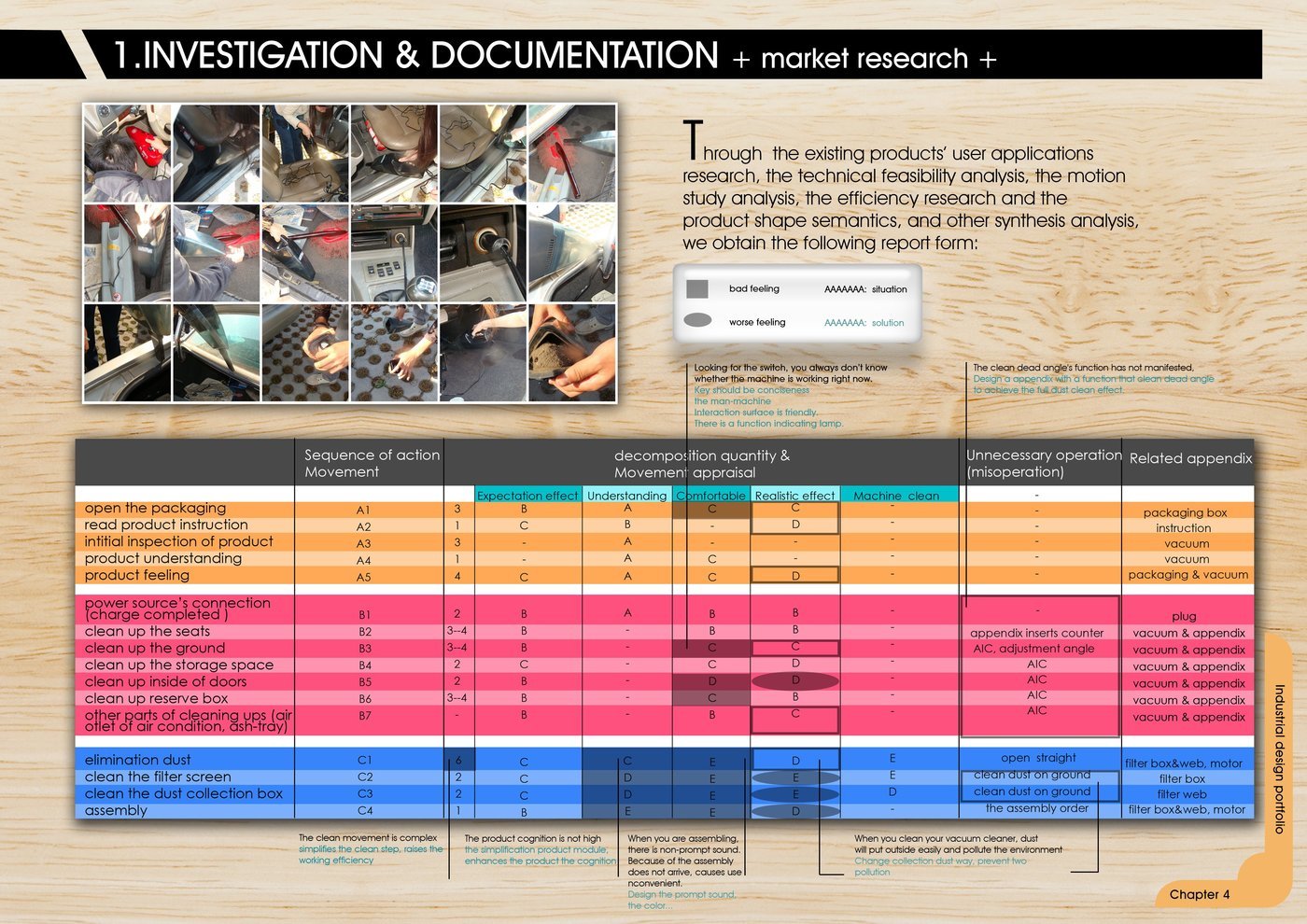Click the 'C1' sequence code
This screenshot has height=924, width=1307.
click(x=364, y=760)
